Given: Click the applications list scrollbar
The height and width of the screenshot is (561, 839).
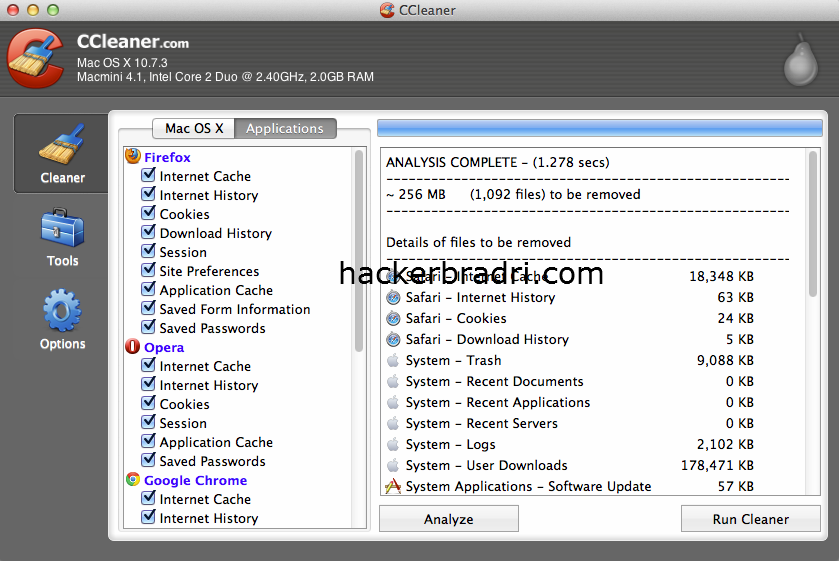Looking at the screenshot, I should 359,250.
